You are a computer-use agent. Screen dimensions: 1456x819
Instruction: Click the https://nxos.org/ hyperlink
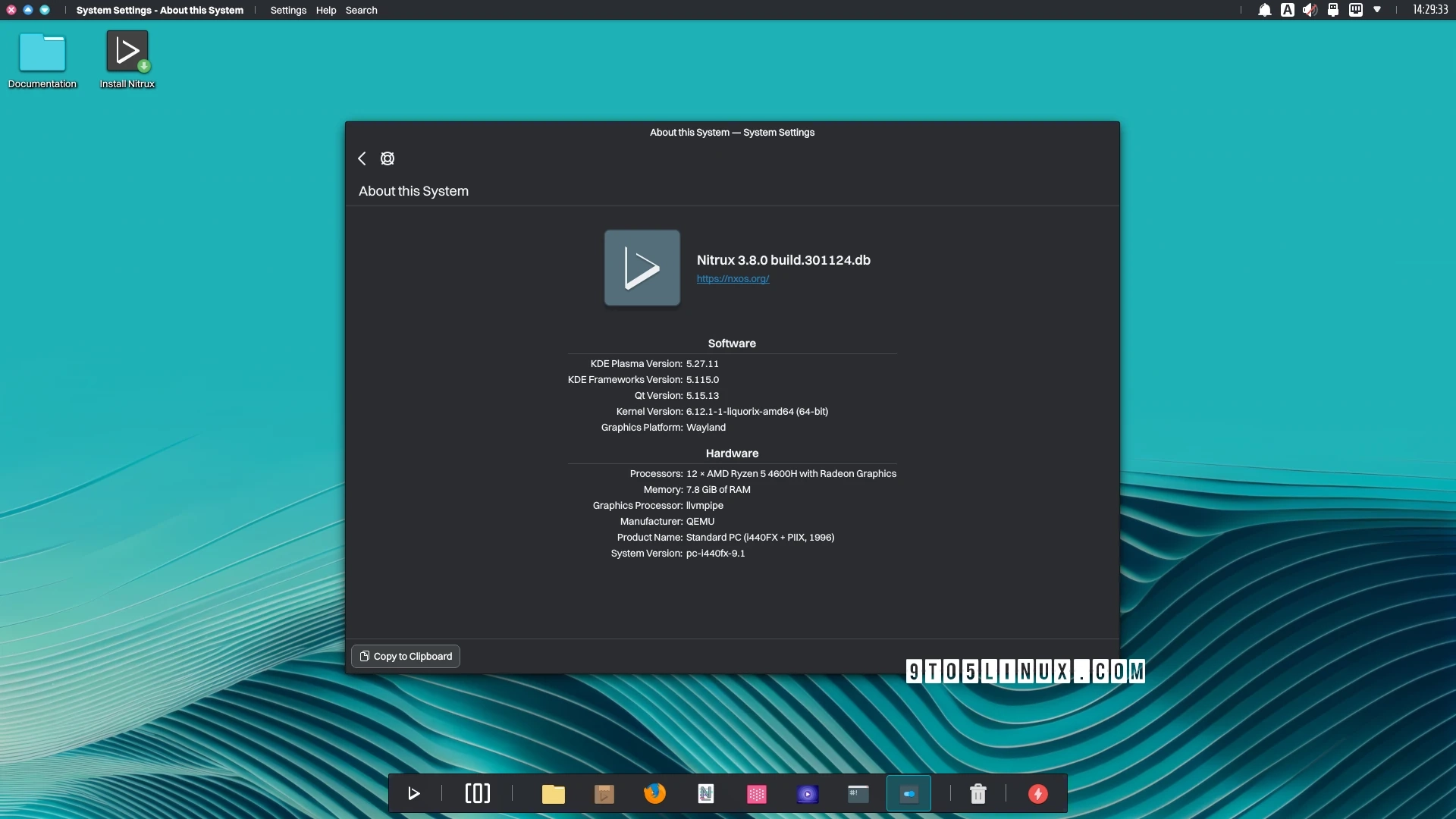click(732, 279)
